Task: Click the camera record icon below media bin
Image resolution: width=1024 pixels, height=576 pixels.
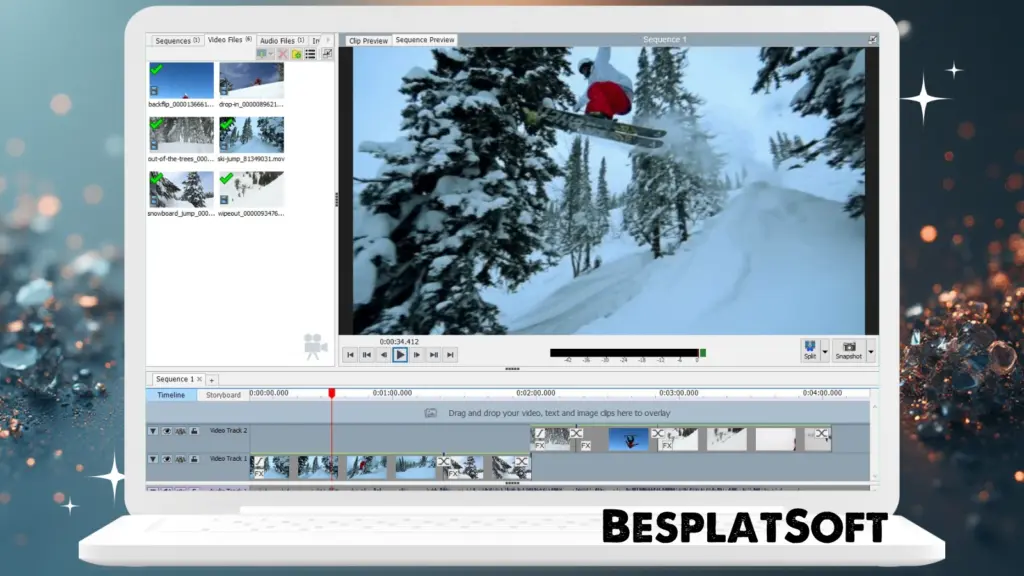Action: (315, 345)
